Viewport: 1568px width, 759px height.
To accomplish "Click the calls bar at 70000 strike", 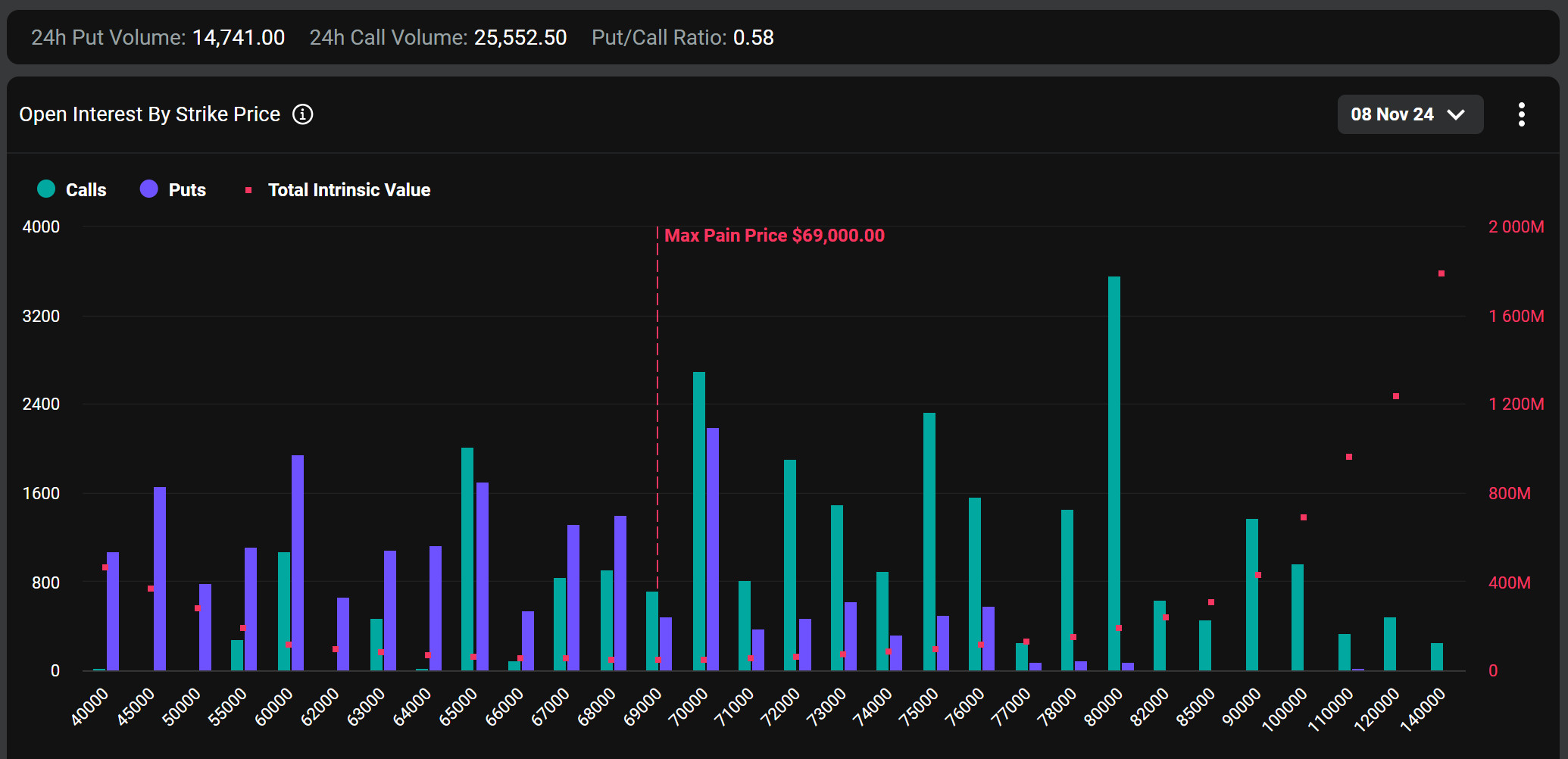I will click(x=699, y=521).
